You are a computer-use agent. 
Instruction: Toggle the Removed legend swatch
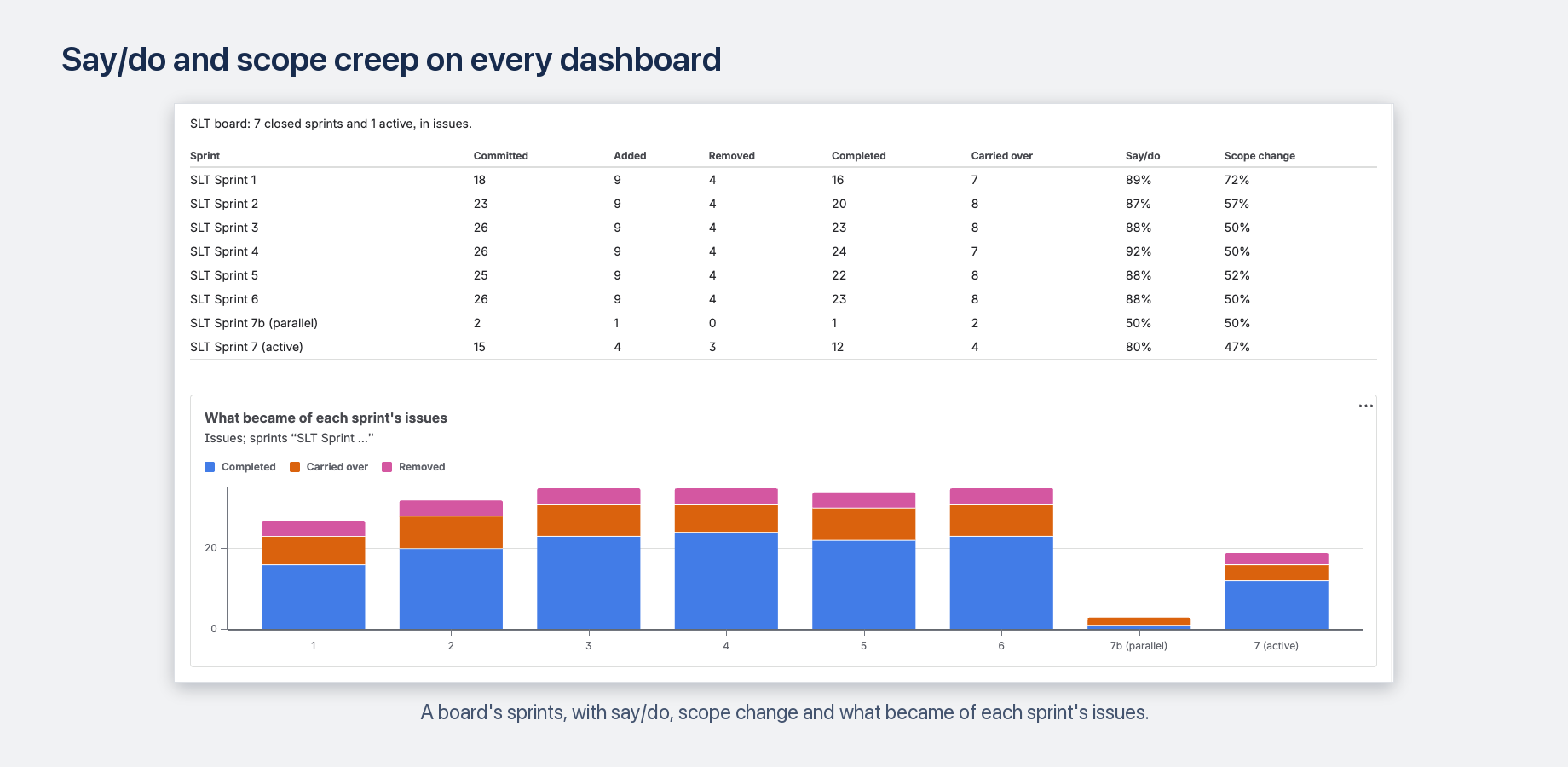(x=387, y=467)
